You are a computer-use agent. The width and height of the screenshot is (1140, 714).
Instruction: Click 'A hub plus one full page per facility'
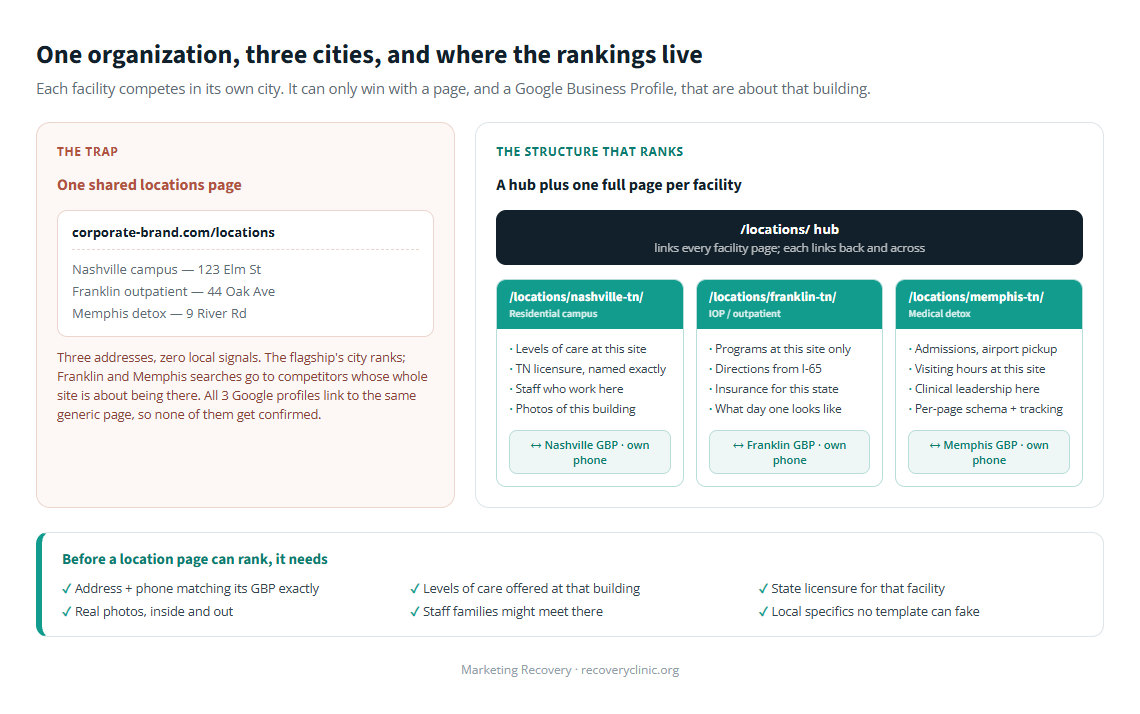(x=619, y=185)
